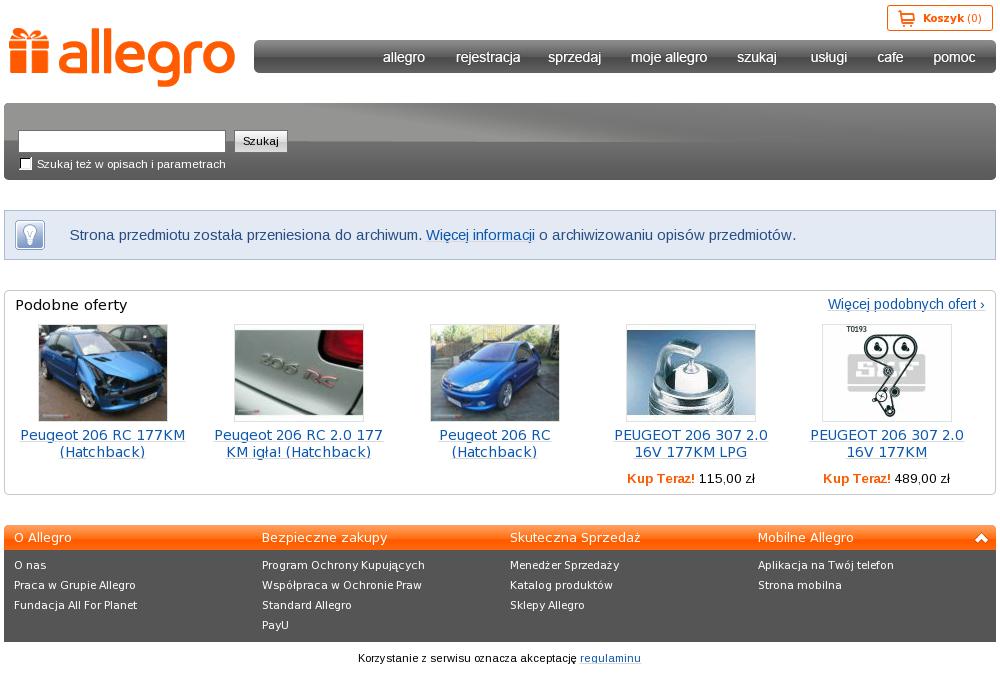Image resolution: width=1000 pixels, height=678 pixels.
Task: Click the 'Skuteczna Sprzedaż' footer heading
Action: 575,538
